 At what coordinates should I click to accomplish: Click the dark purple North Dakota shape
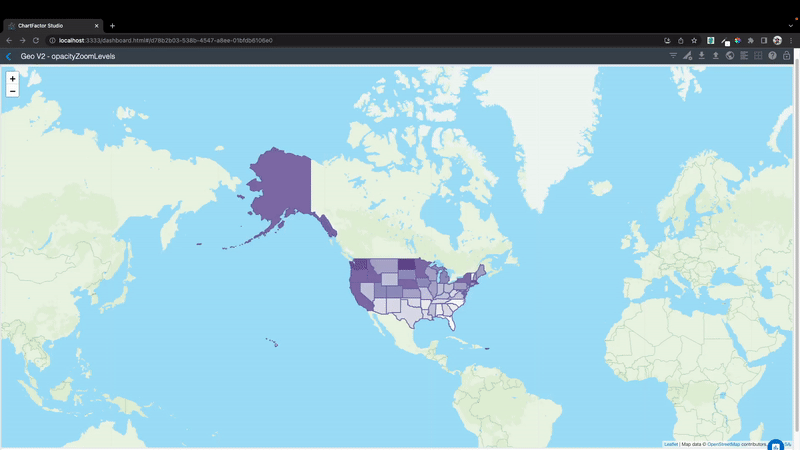tap(407, 264)
